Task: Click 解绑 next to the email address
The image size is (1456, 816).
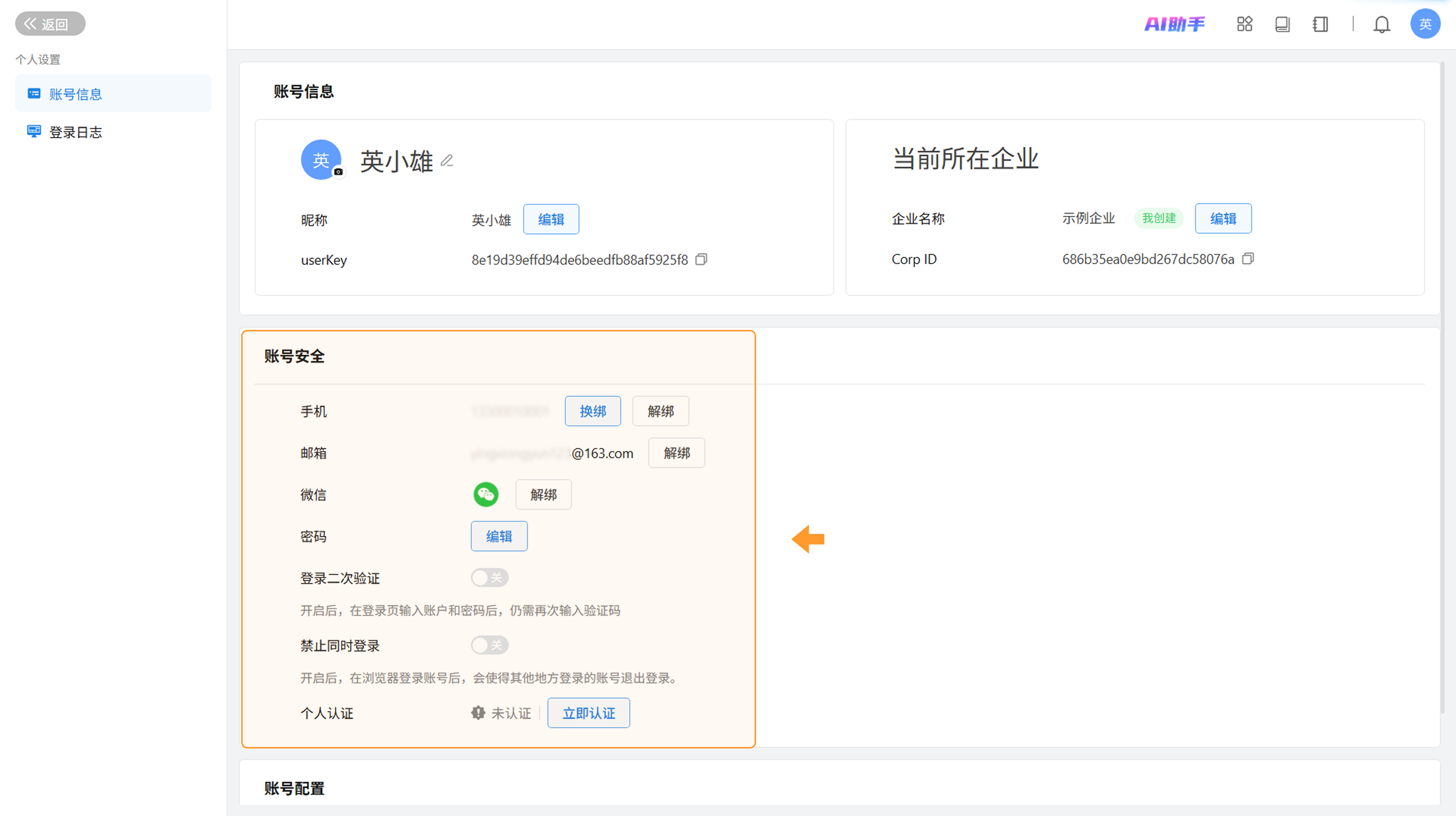Action: (676, 453)
